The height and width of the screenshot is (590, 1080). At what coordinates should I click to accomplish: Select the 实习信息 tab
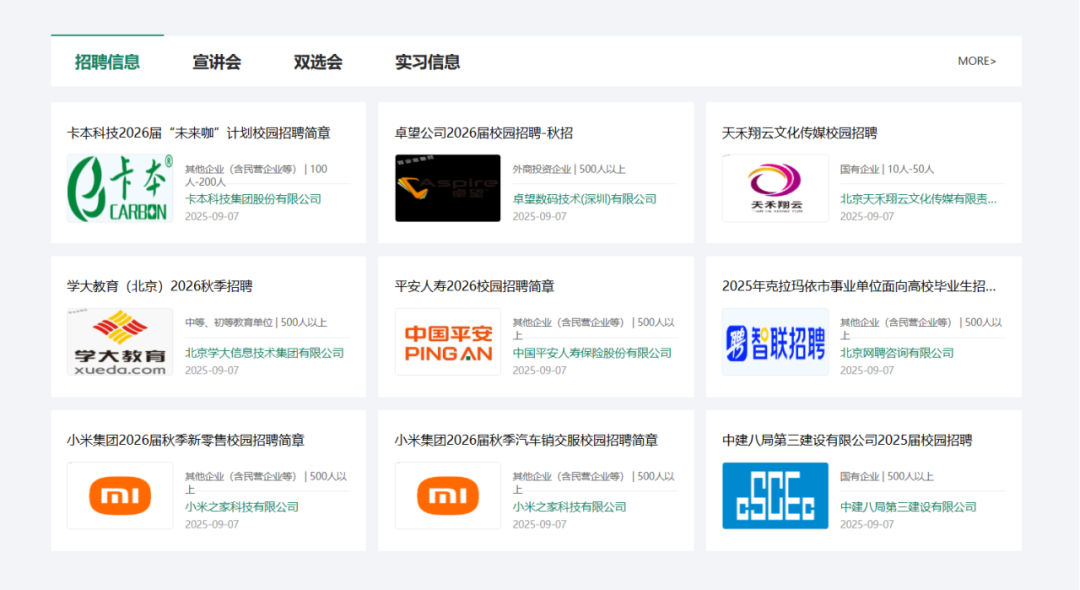tap(427, 62)
